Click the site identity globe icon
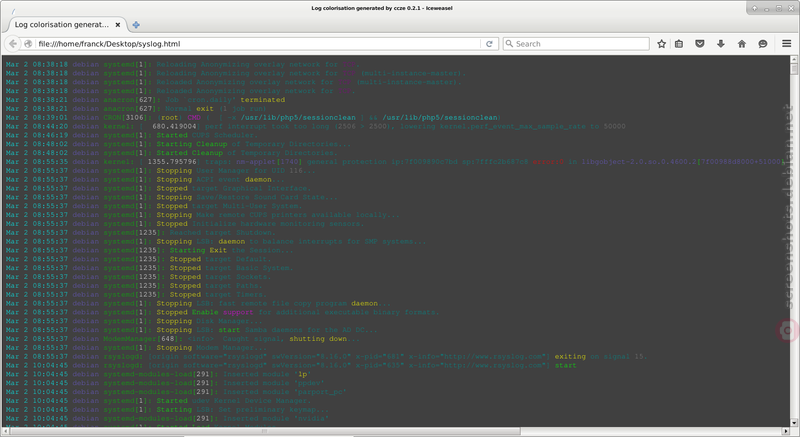Viewport: 800px width, 437px height. [x=29, y=44]
